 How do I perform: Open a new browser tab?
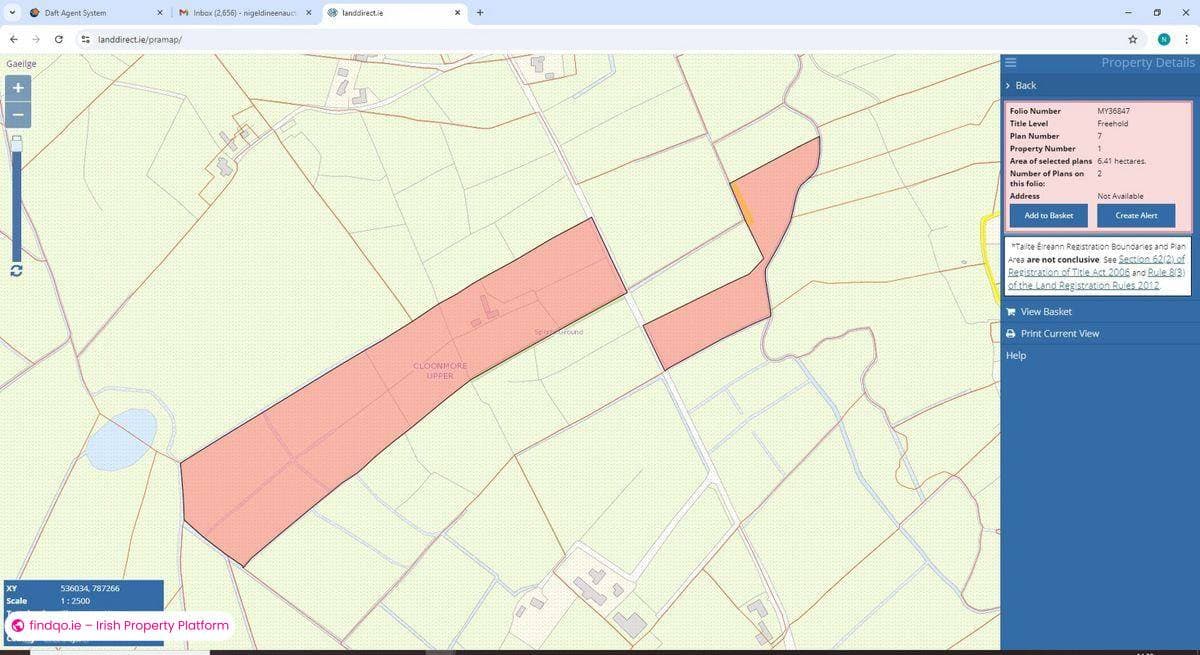click(480, 13)
